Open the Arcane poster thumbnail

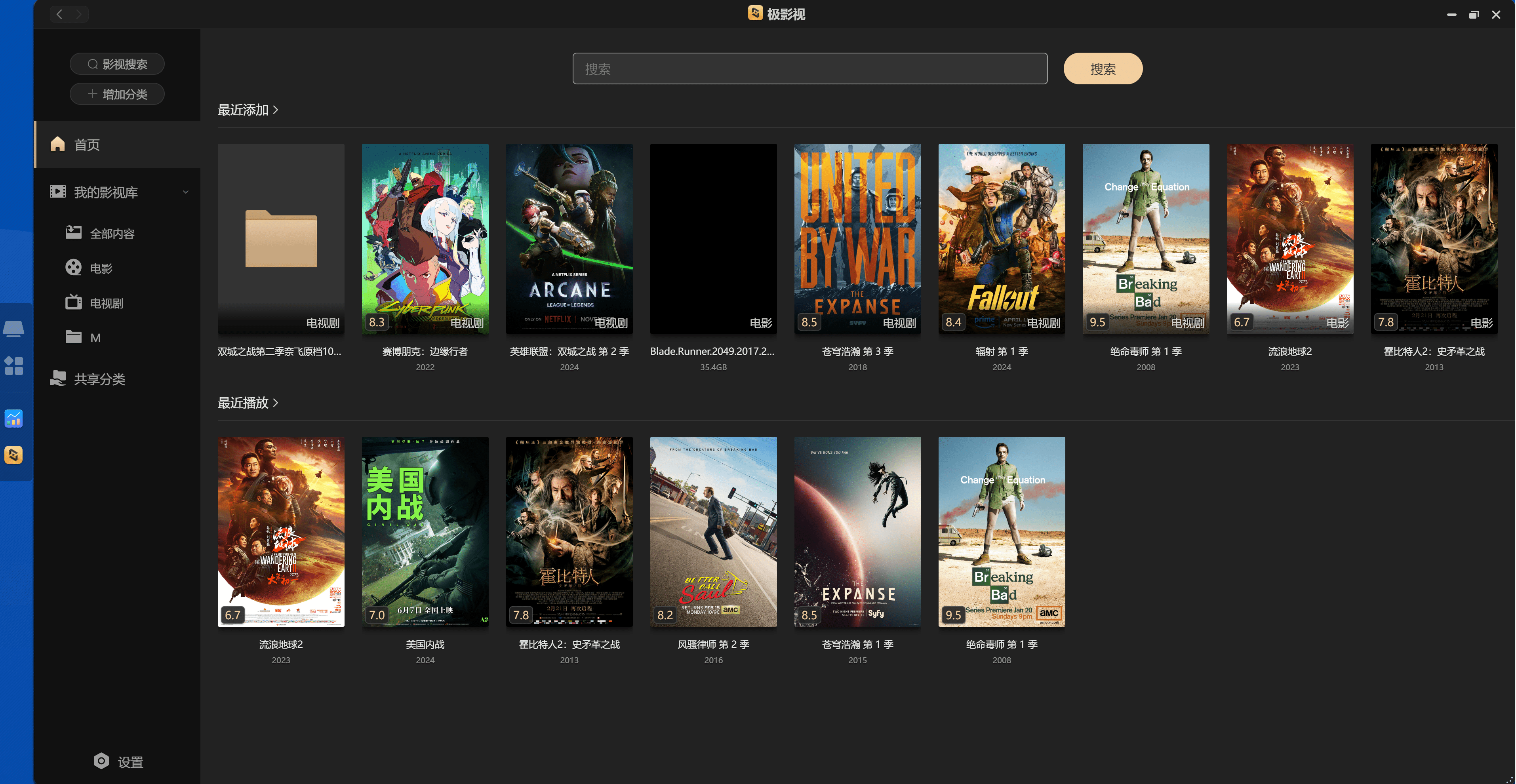click(569, 238)
